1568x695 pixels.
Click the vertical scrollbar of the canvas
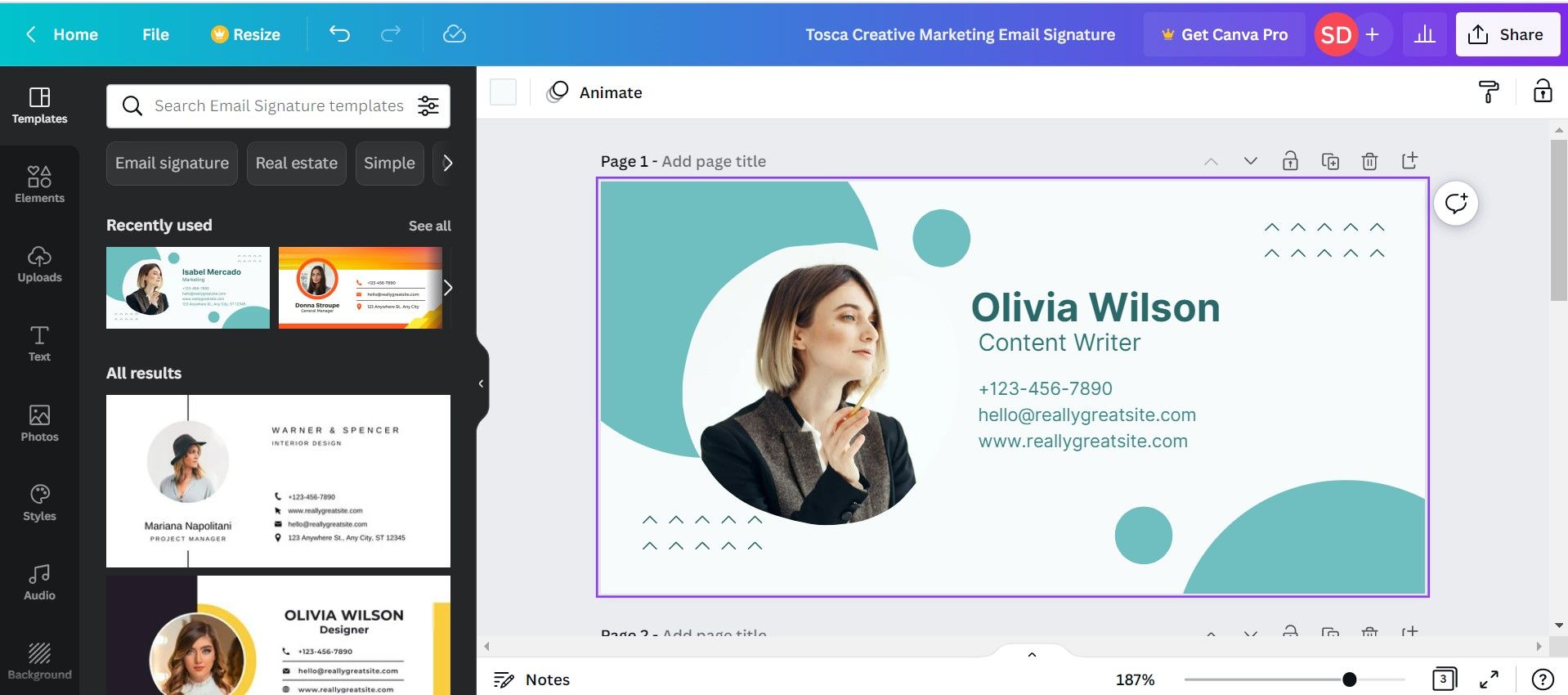[1559, 219]
